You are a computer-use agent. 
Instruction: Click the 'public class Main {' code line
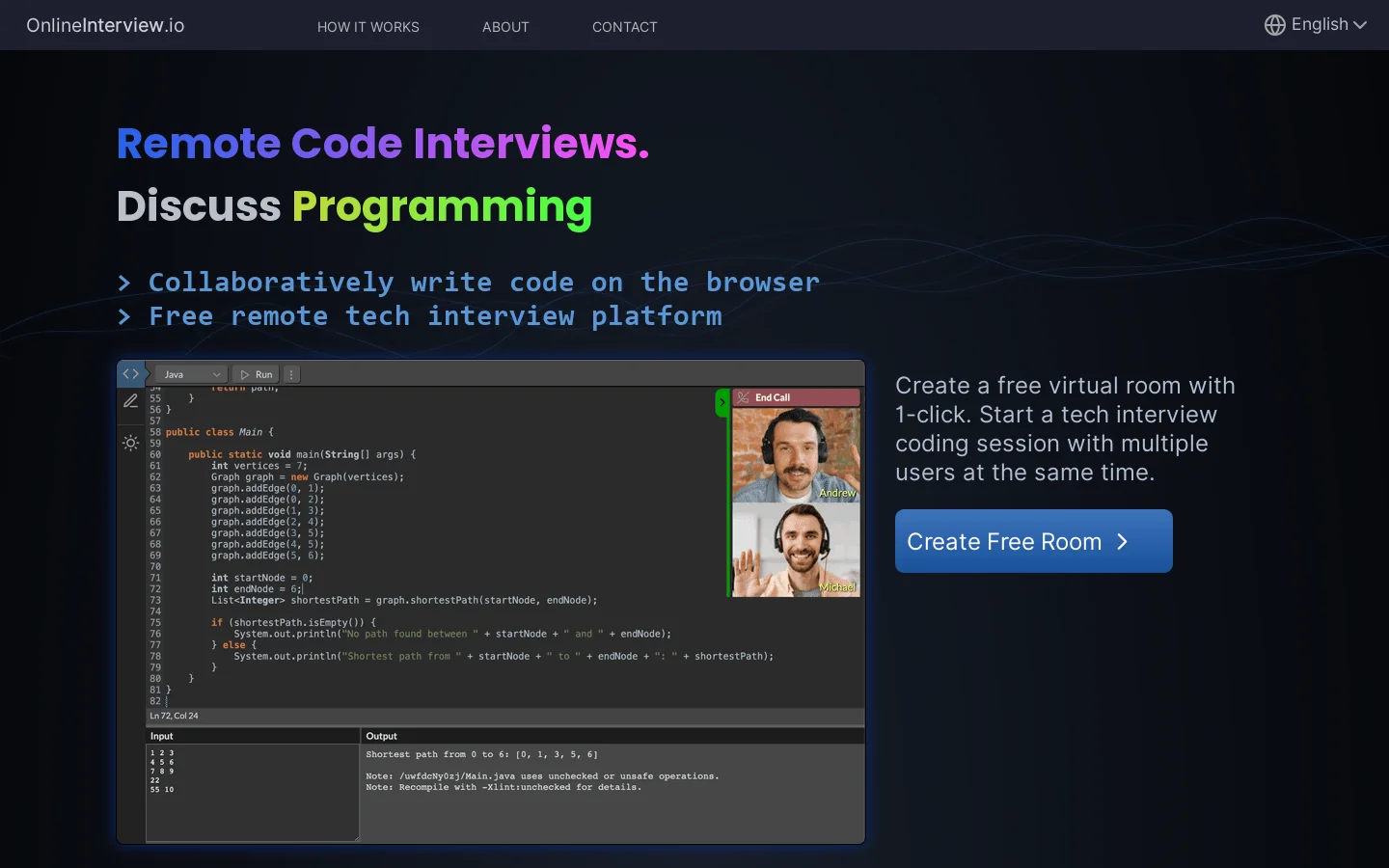220,432
